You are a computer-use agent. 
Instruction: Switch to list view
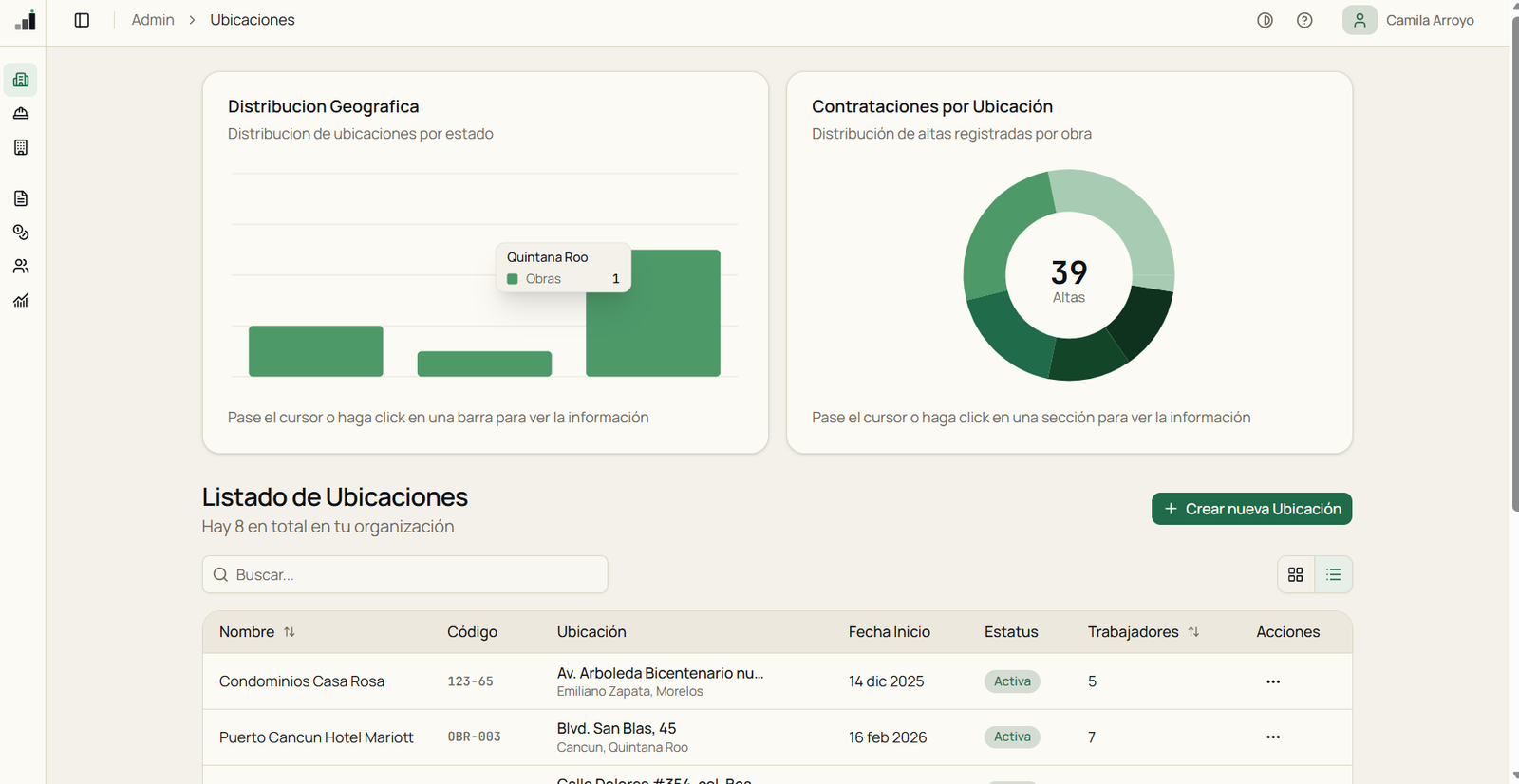(1333, 574)
